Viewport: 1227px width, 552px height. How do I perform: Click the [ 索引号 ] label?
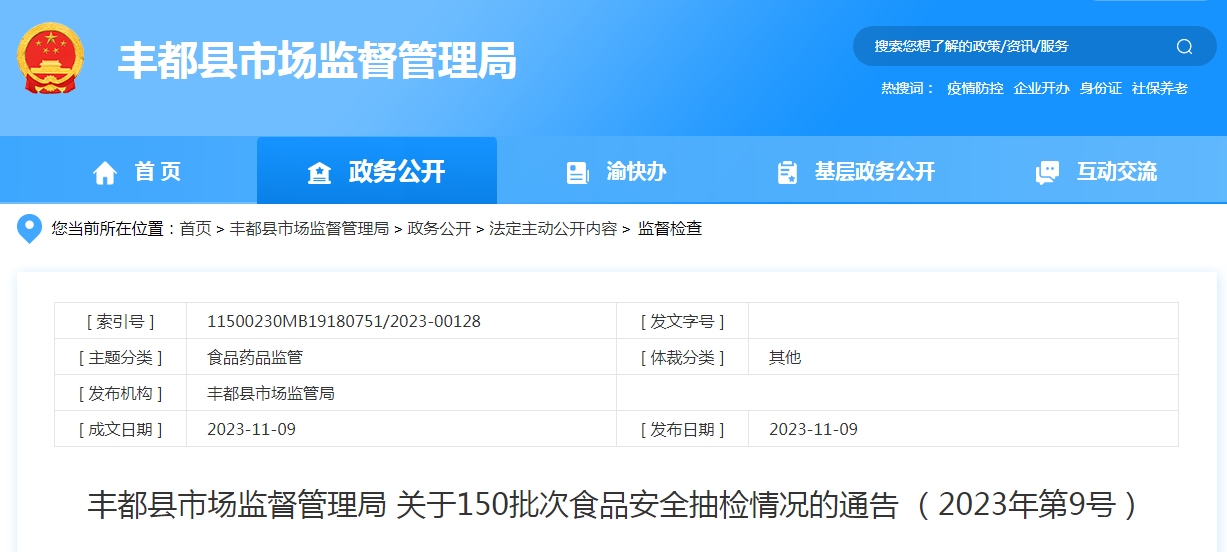121,321
